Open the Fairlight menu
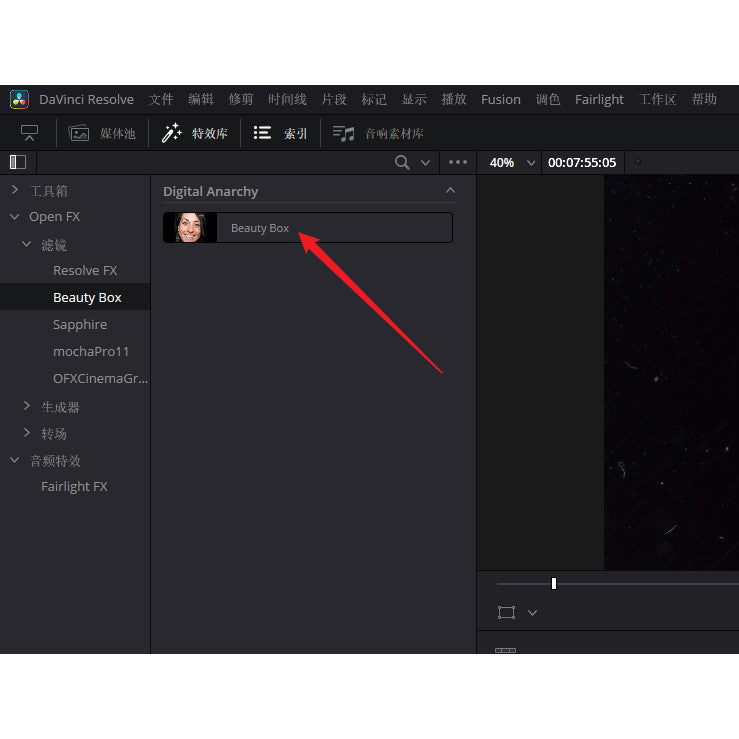This screenshot has height=739, width=739. pos(599,99)
